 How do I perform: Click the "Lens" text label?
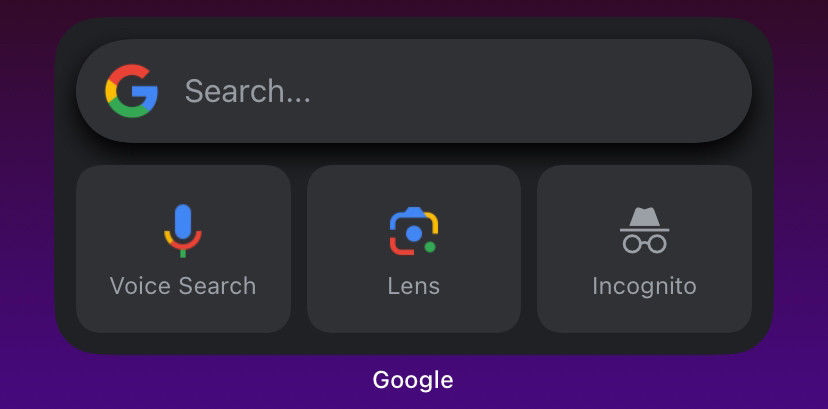coord(413,286)
